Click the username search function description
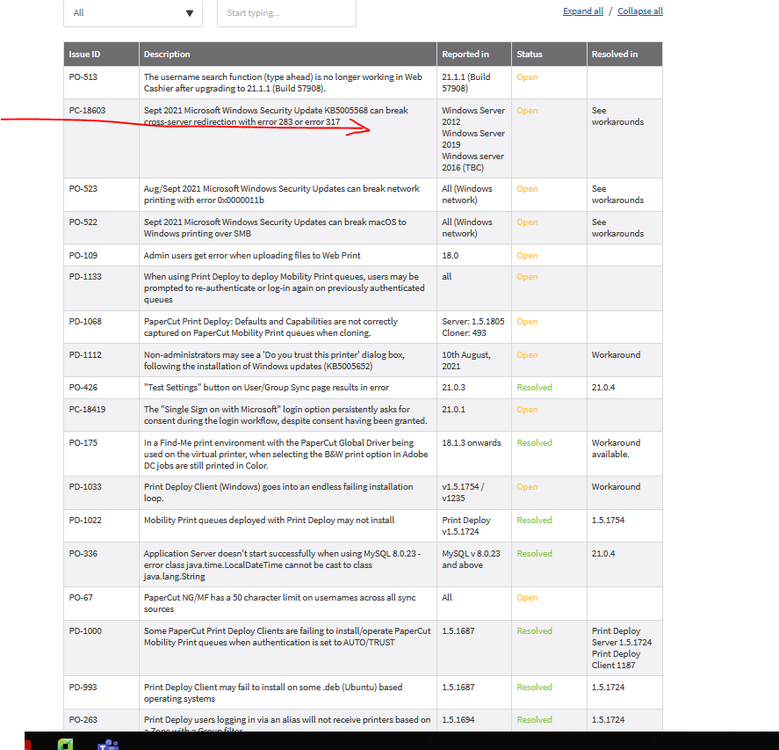The image size is (779, 750). pyautogui.click(x=283, y=82)
